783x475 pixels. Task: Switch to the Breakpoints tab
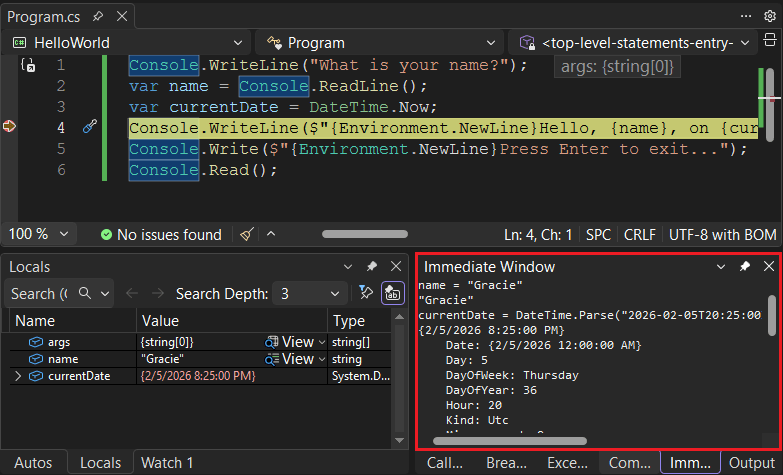pyautogui.click(x=506, y=463)
